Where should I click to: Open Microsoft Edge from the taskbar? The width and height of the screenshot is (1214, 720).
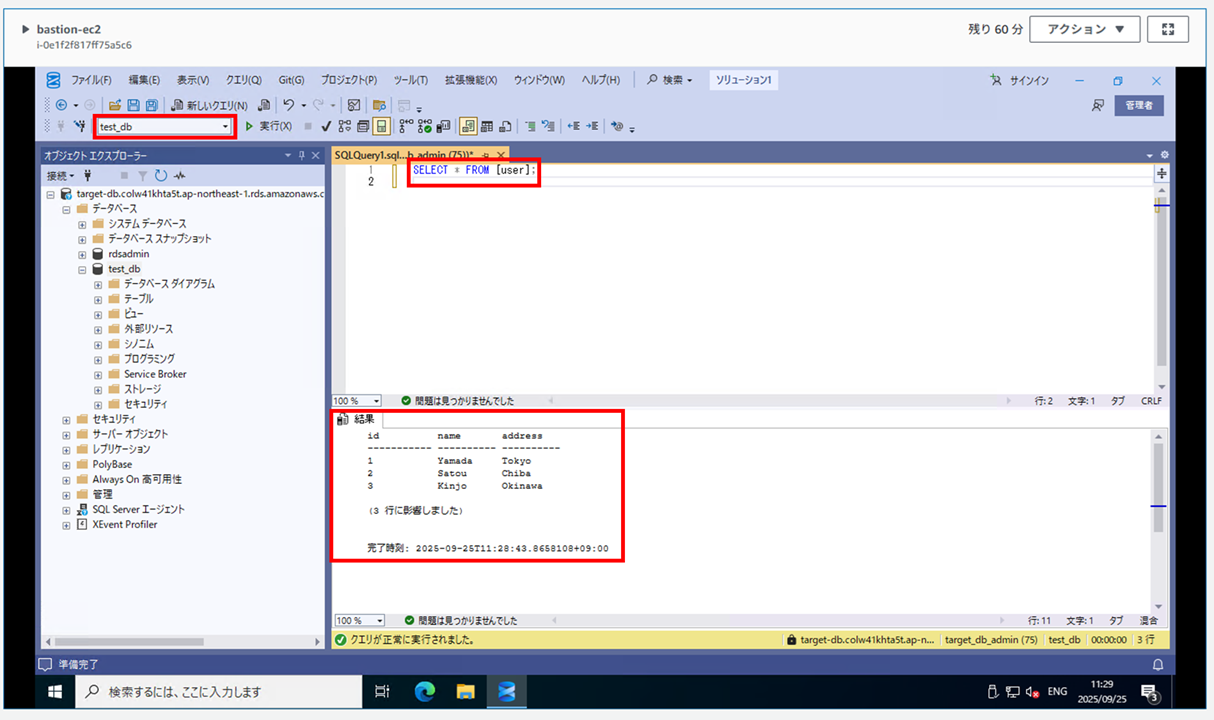(425, 691)
